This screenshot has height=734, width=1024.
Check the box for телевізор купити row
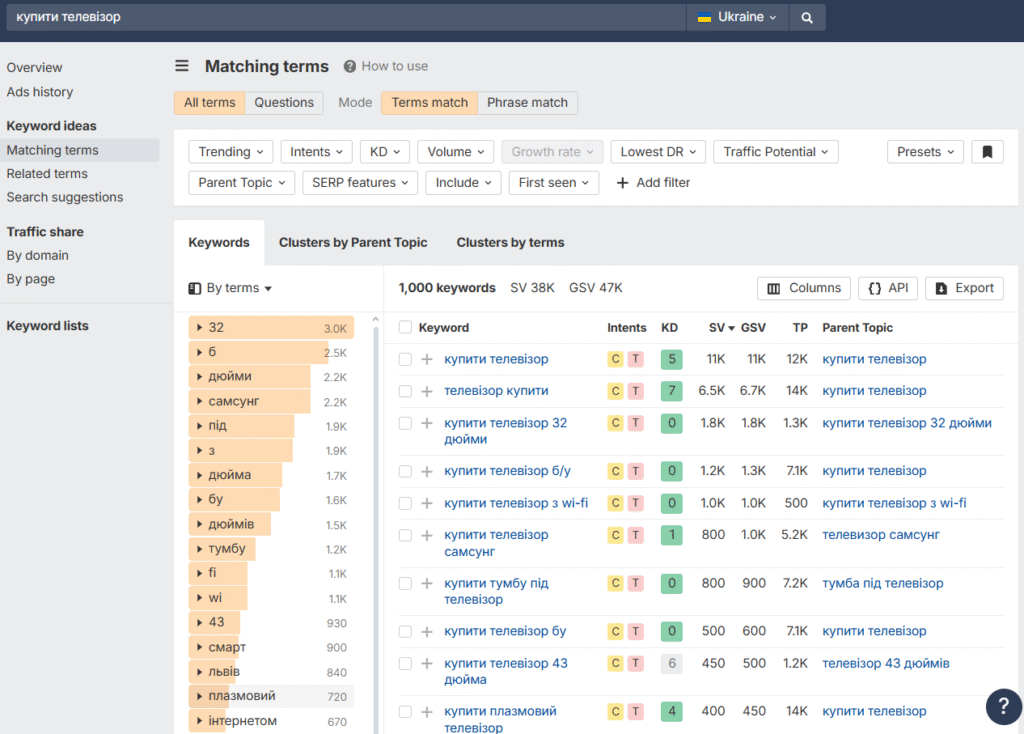coord(405,391)
